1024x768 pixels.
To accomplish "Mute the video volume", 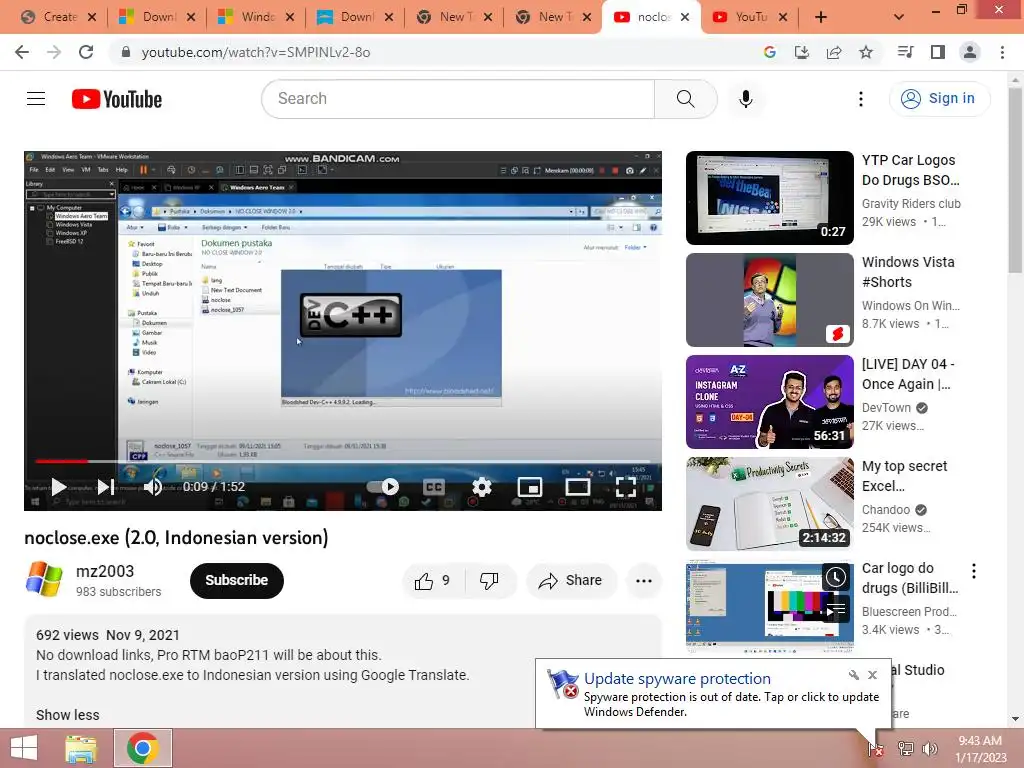I will click(x=152, y=487).
